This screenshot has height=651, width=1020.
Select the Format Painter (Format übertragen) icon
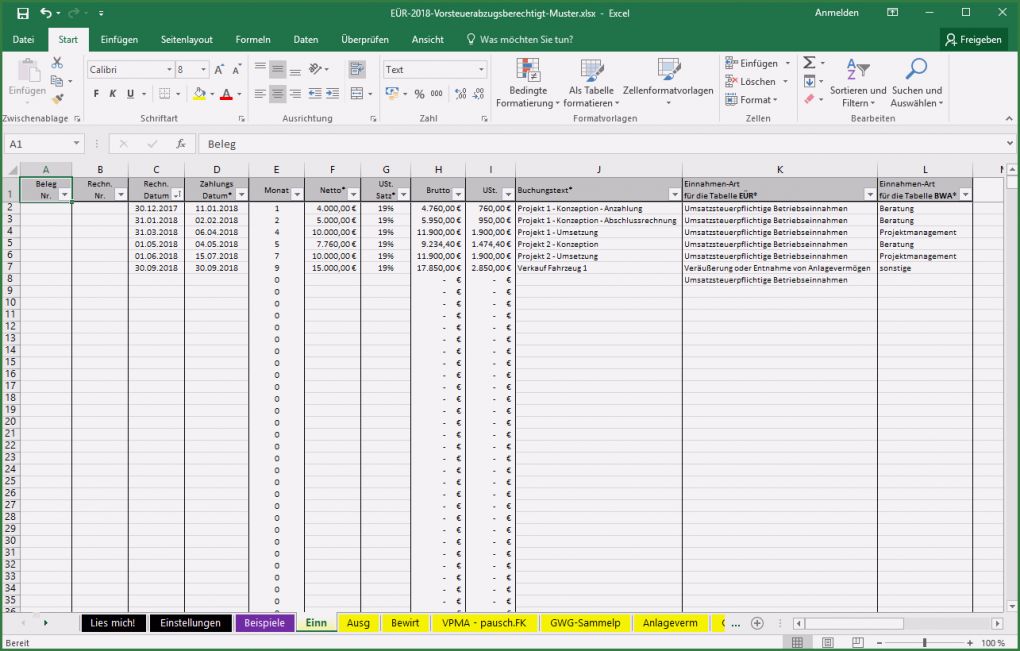58,97
